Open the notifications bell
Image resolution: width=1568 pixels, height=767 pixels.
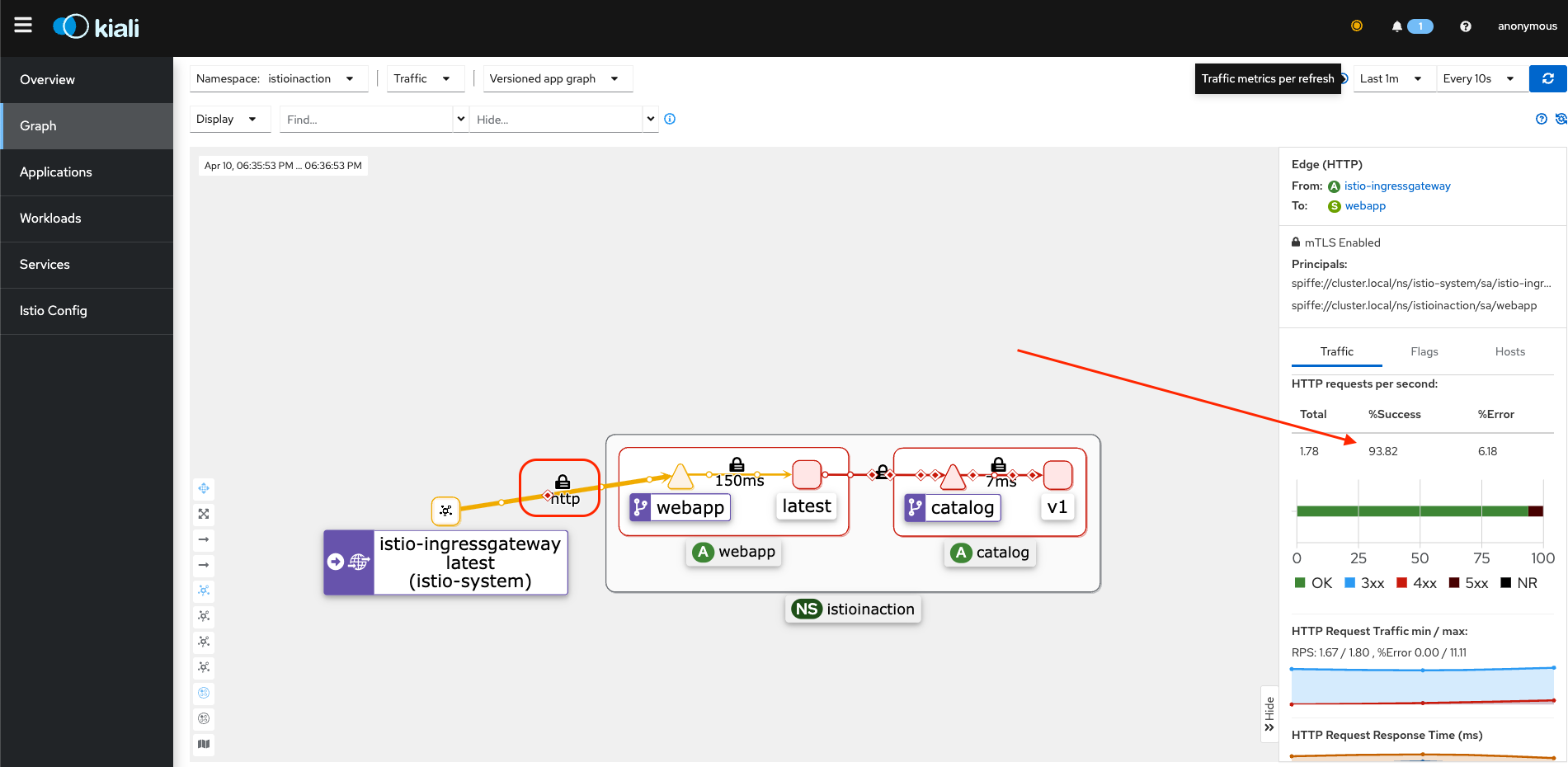(1396, 26)
